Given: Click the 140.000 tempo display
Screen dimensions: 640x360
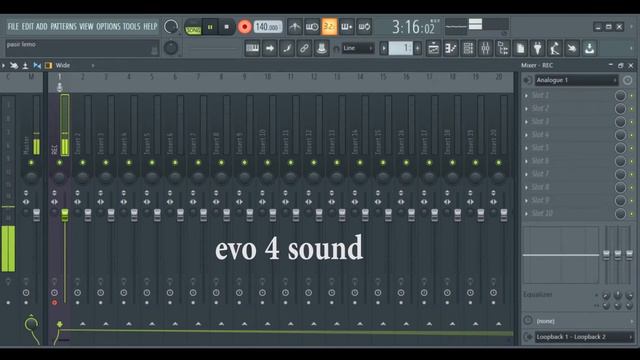Looking at the screenshot, I should pos(268,27).
